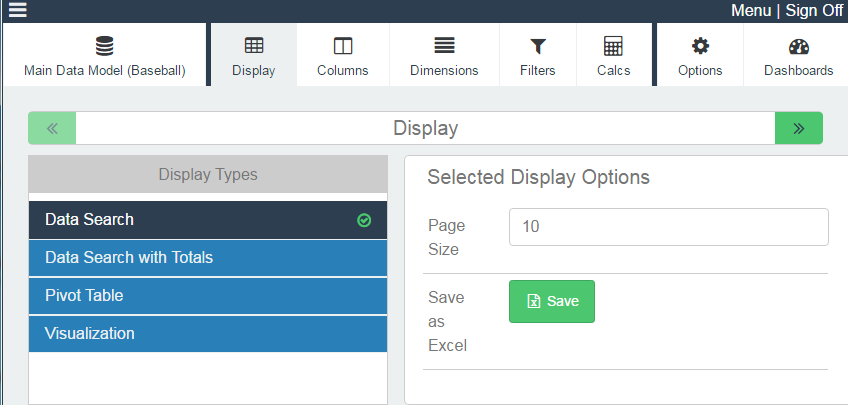
Task: Open Dashboards via the gauge icon
Action: [798, 47]
